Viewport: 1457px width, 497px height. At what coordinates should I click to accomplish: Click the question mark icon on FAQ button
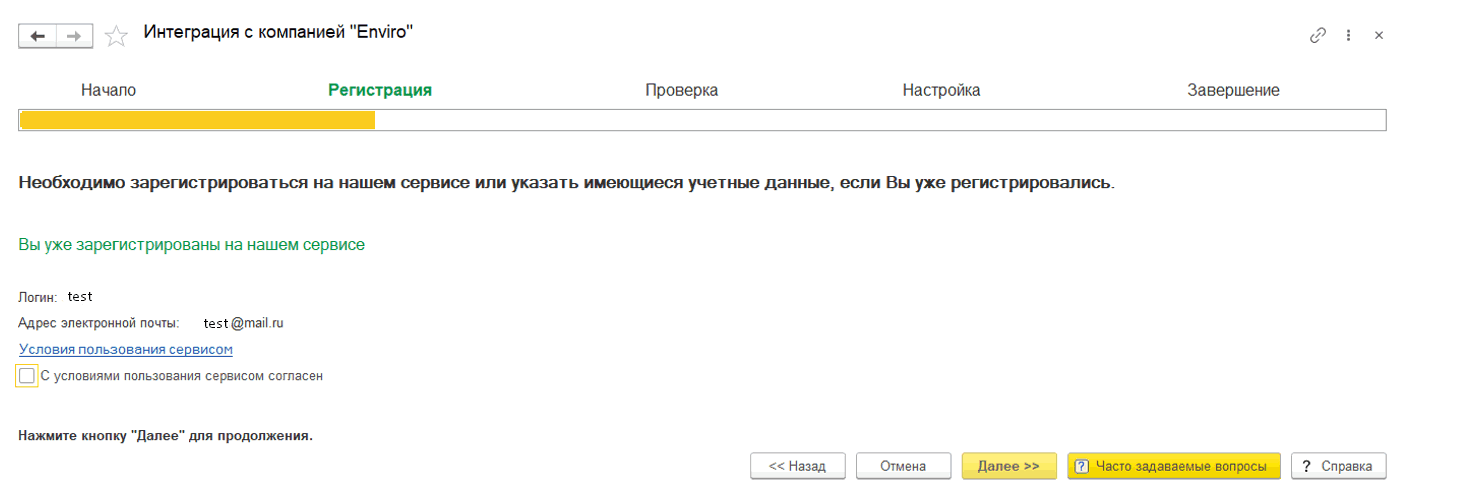point(1081,466)
